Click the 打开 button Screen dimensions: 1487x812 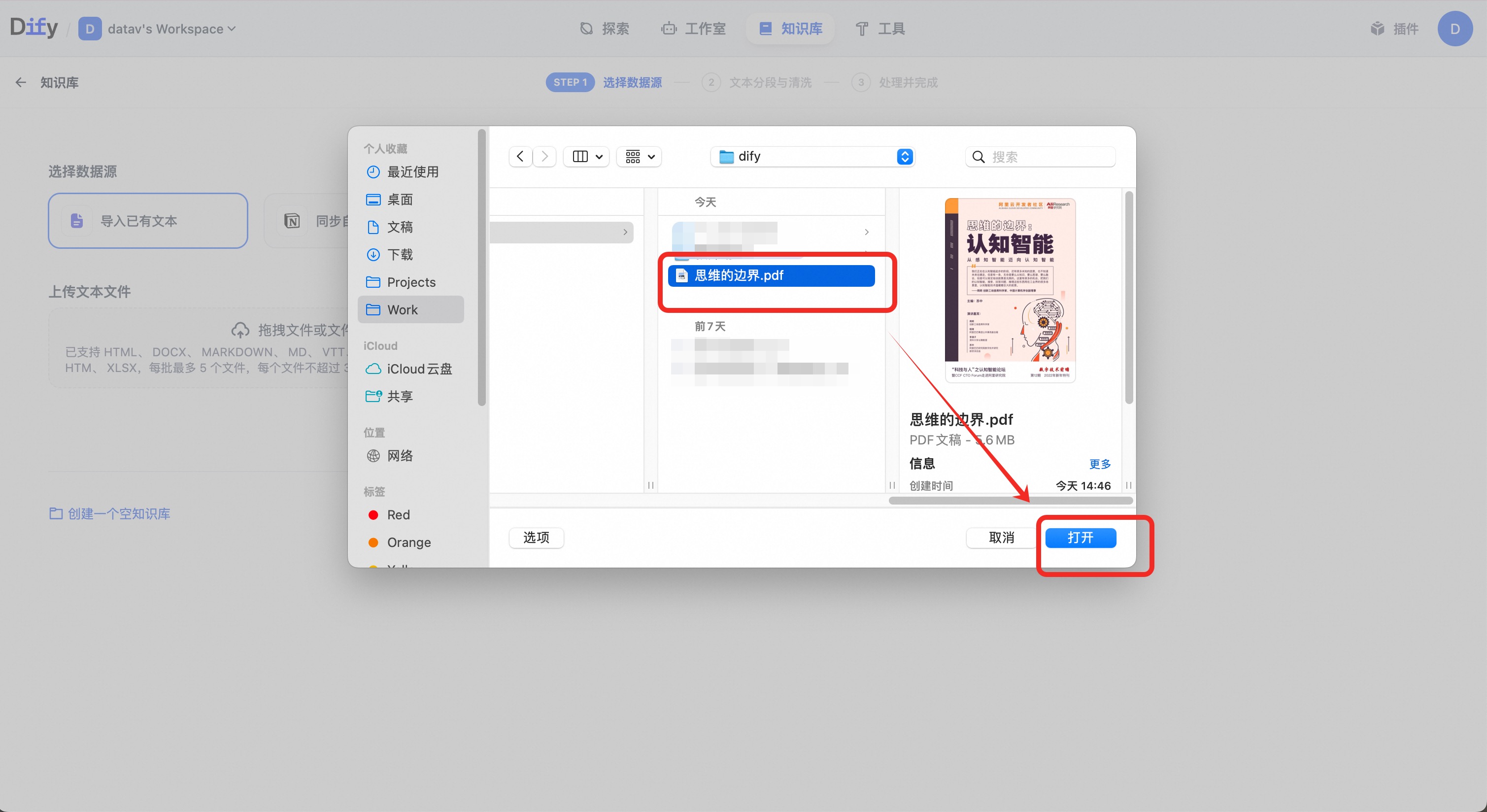pyautogui.click(x=1080, y=538)
